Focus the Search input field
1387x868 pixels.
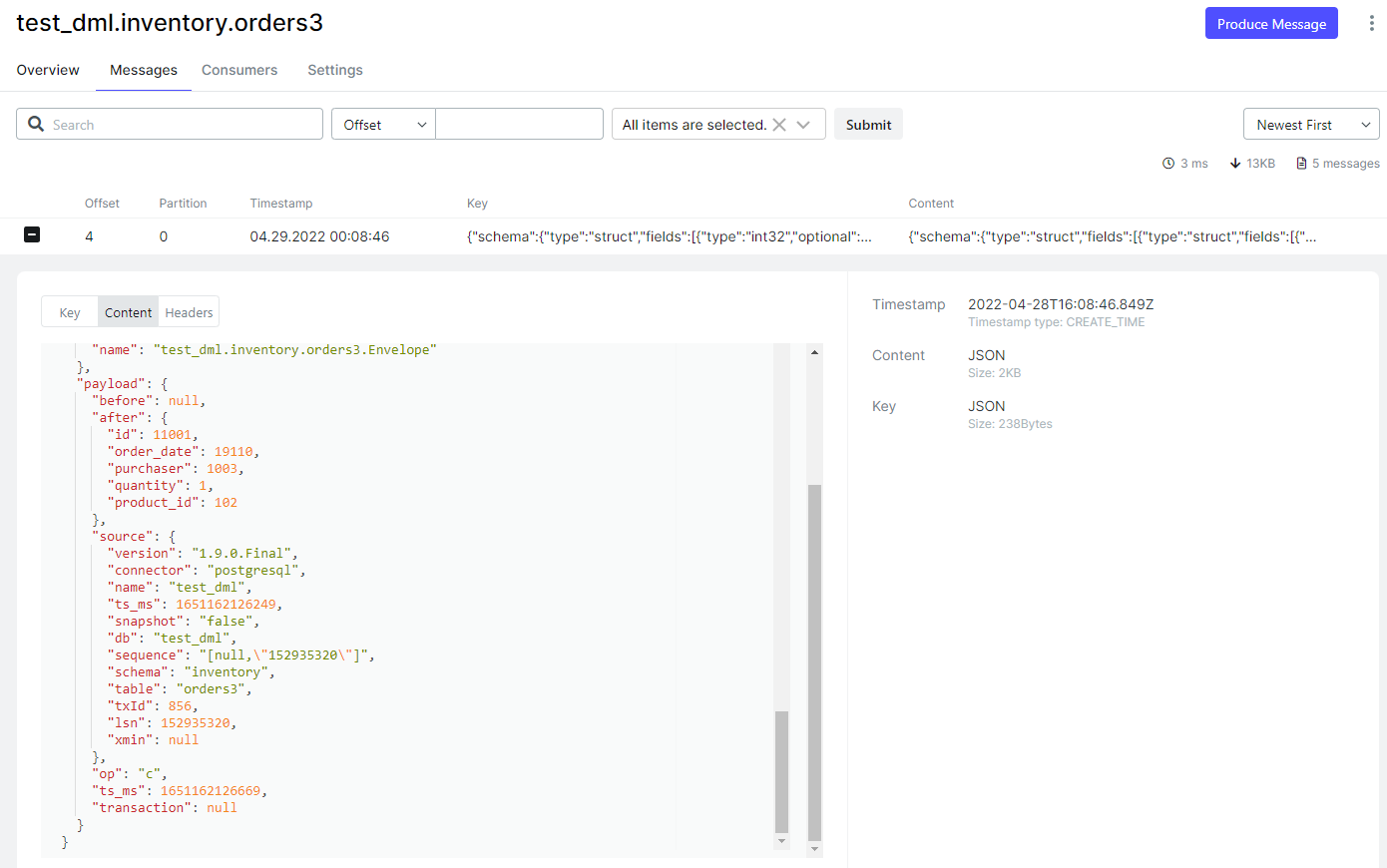coord(170,124)
